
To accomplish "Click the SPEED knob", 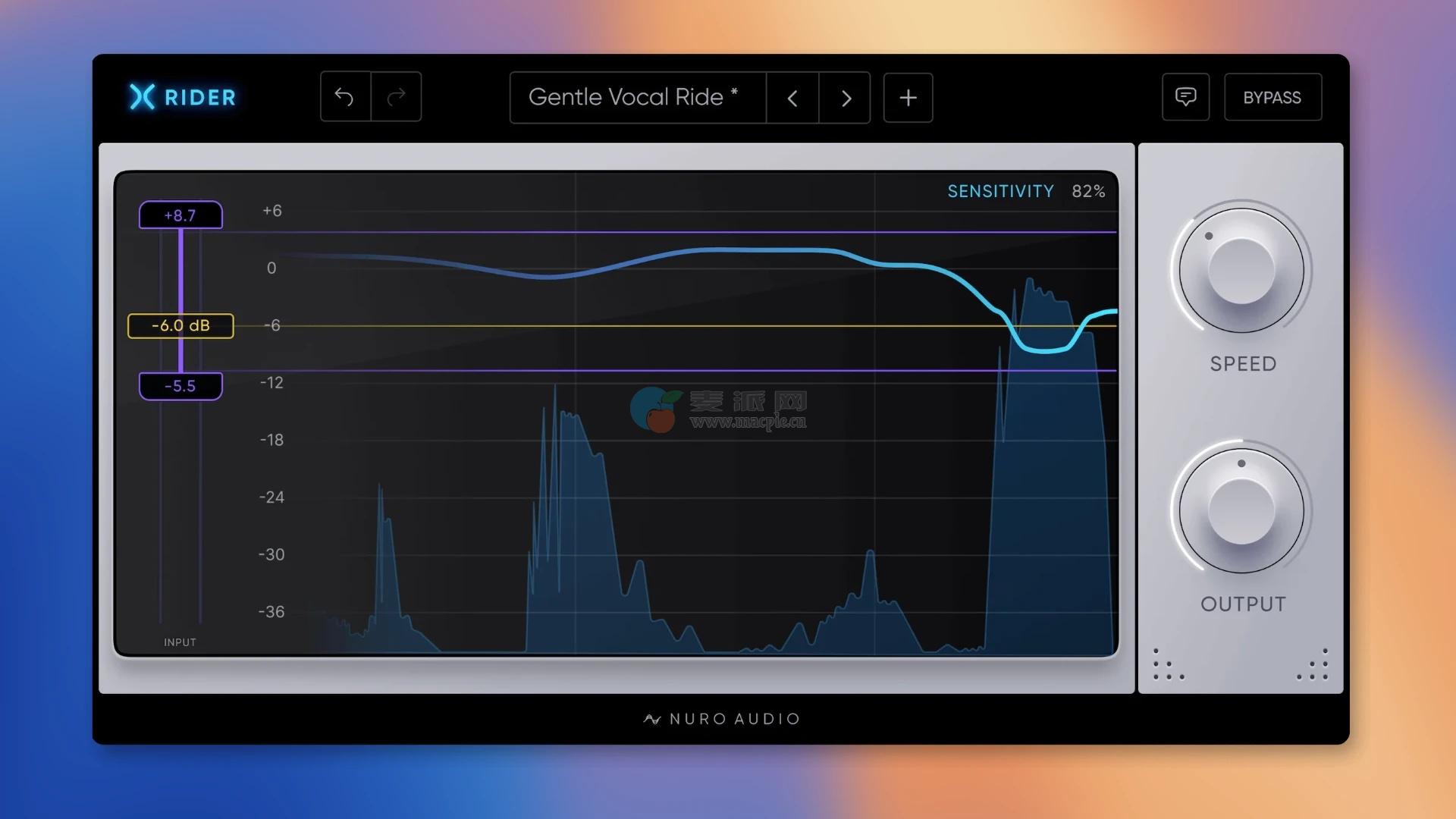I will click(1241, 269).
